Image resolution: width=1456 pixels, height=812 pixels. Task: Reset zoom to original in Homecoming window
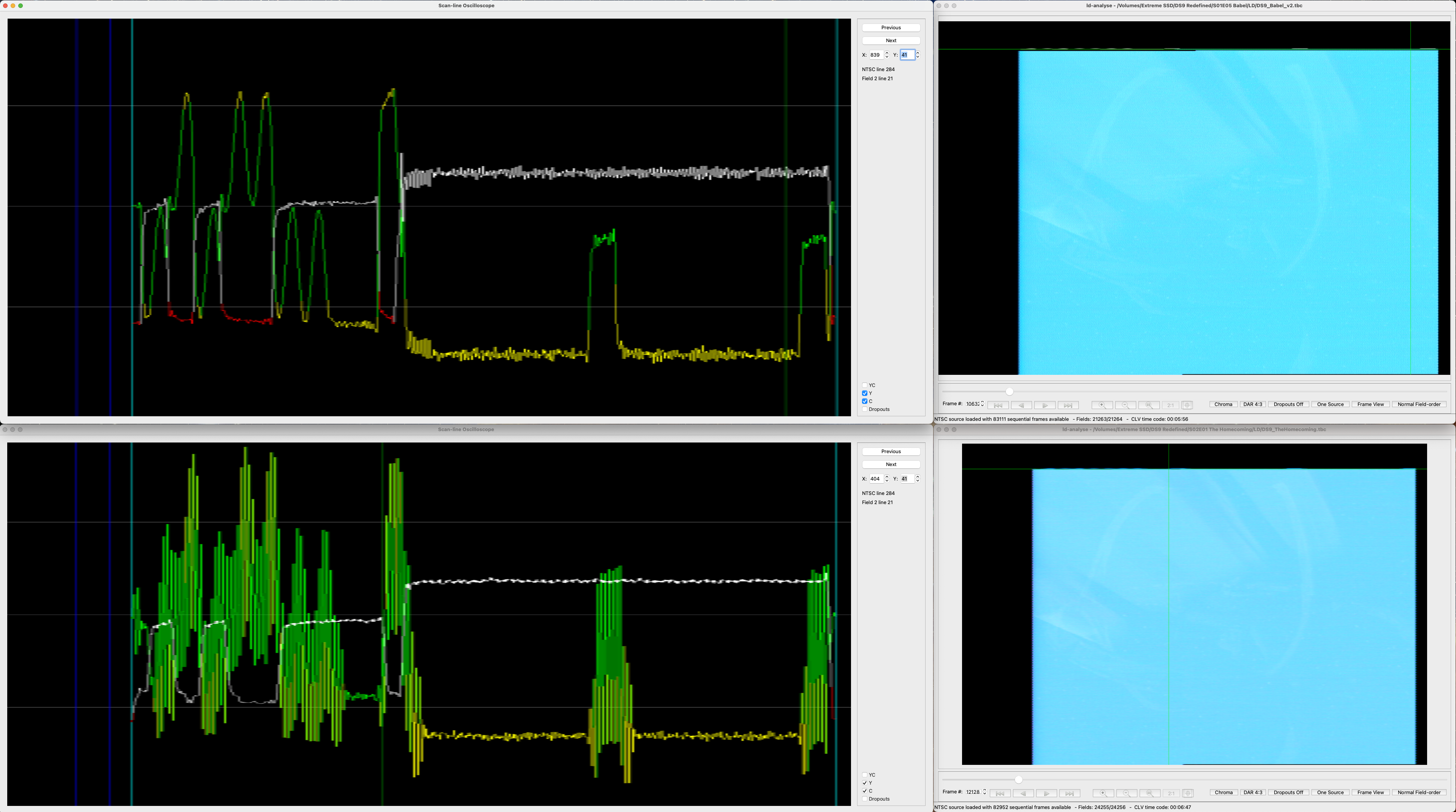pos(1150,793)
